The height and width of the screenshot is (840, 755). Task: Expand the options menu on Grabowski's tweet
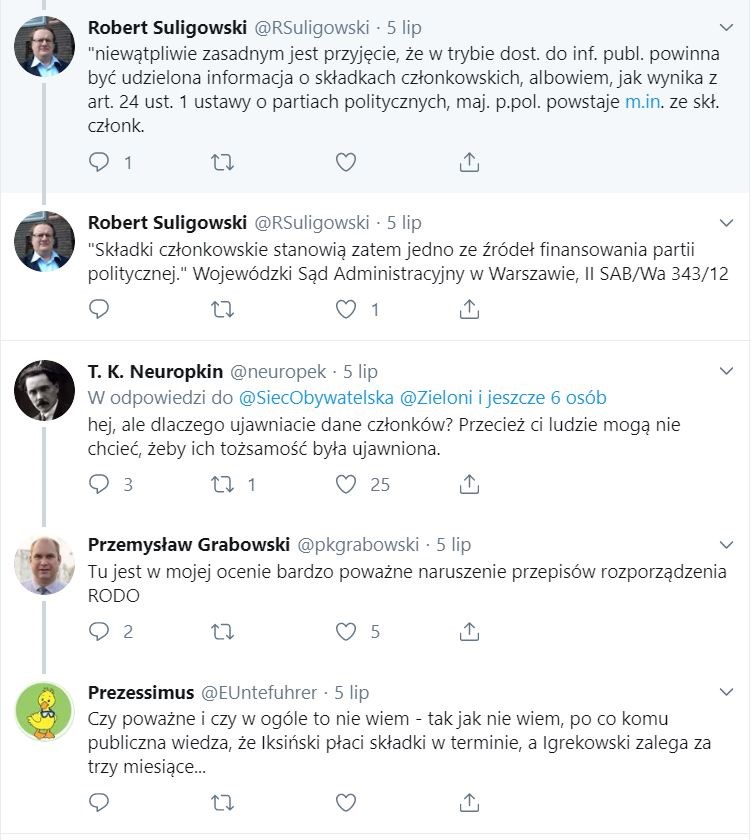click(727, 545)
